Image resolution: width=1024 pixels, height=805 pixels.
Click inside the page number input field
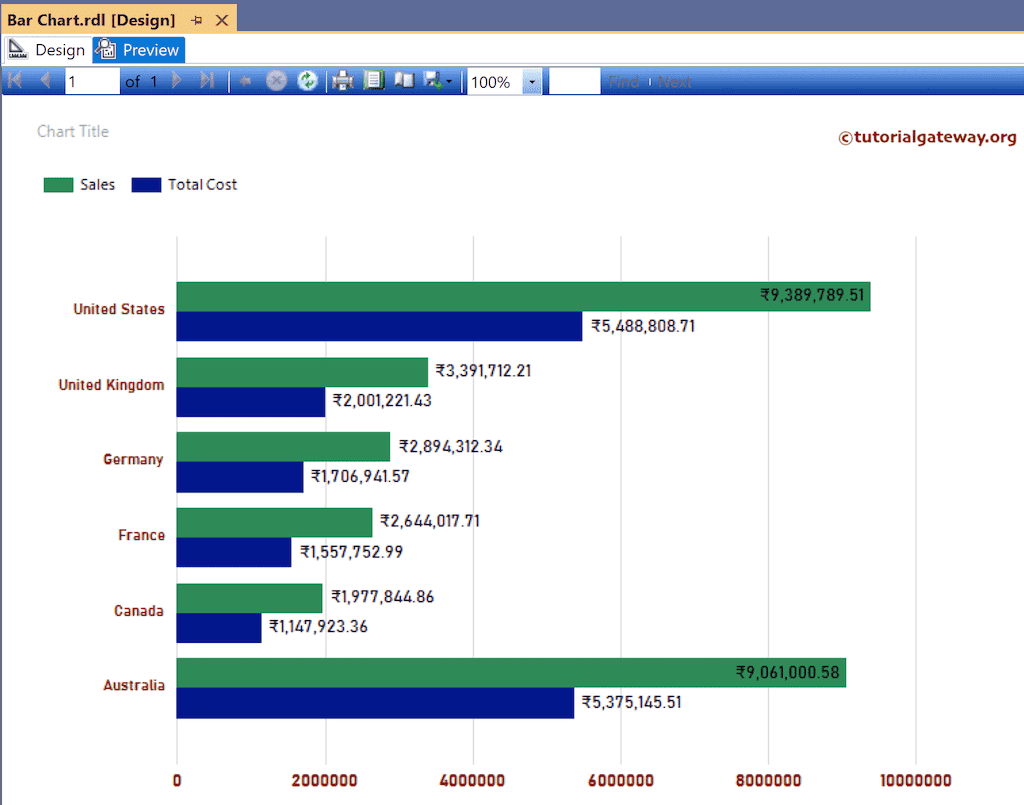click(x=92, y=80)
